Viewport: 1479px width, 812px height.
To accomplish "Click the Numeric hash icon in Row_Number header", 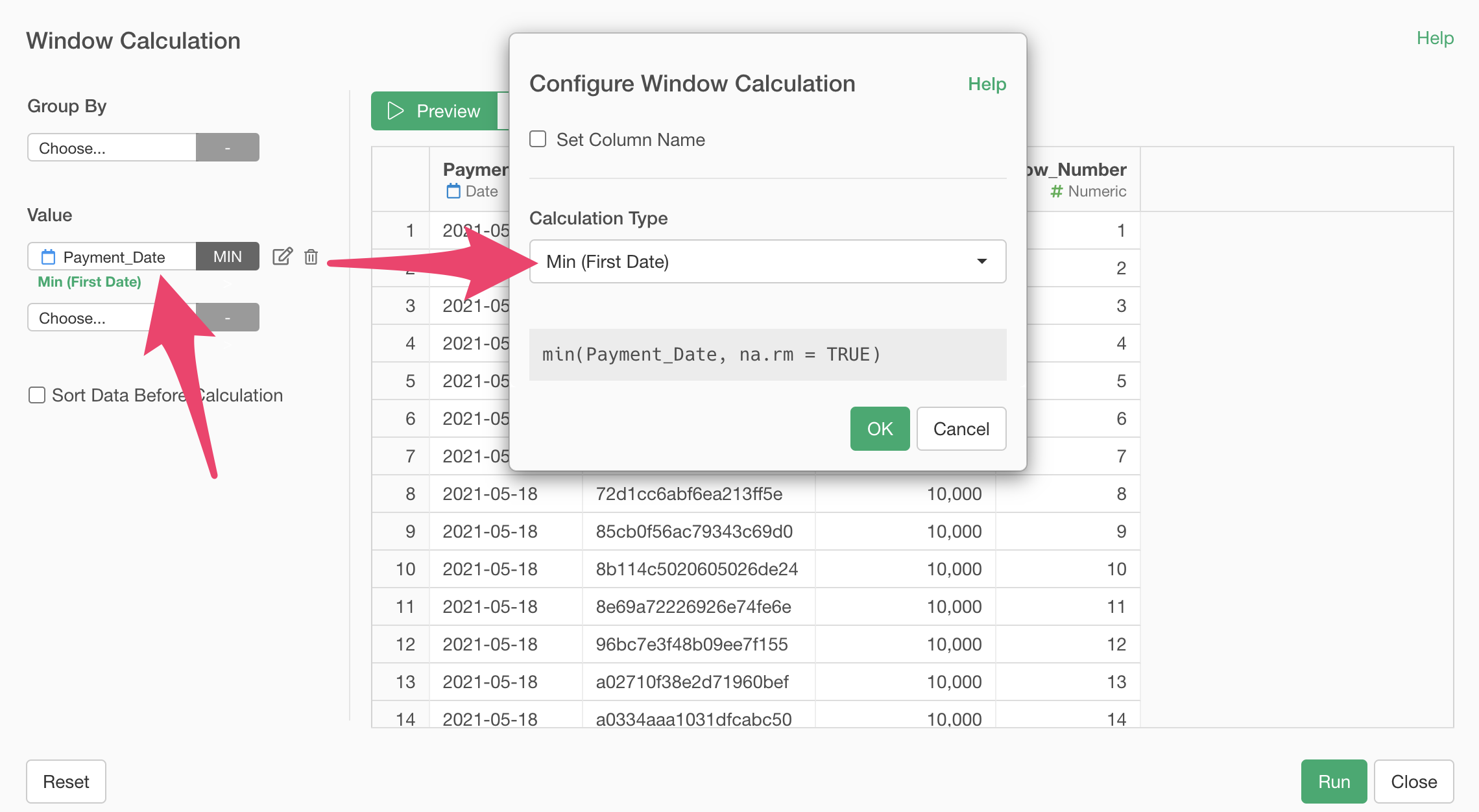I will coord(1057,191).
